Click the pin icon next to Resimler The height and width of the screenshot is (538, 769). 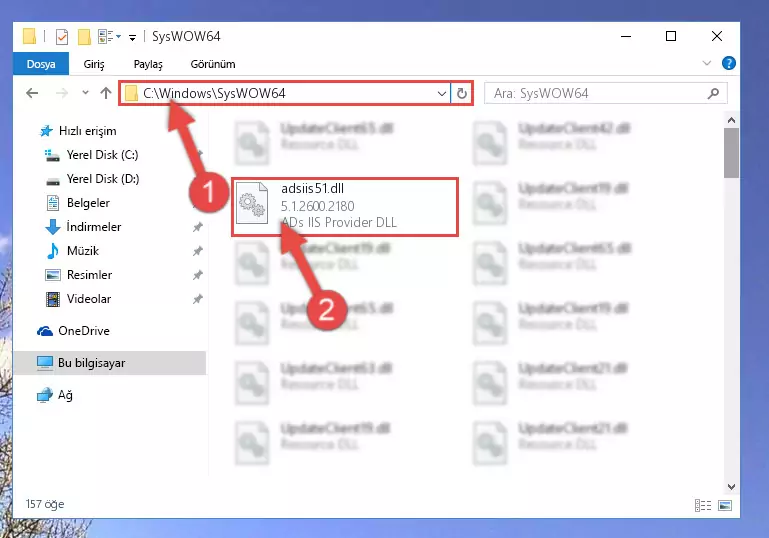(x=197, y=275)
